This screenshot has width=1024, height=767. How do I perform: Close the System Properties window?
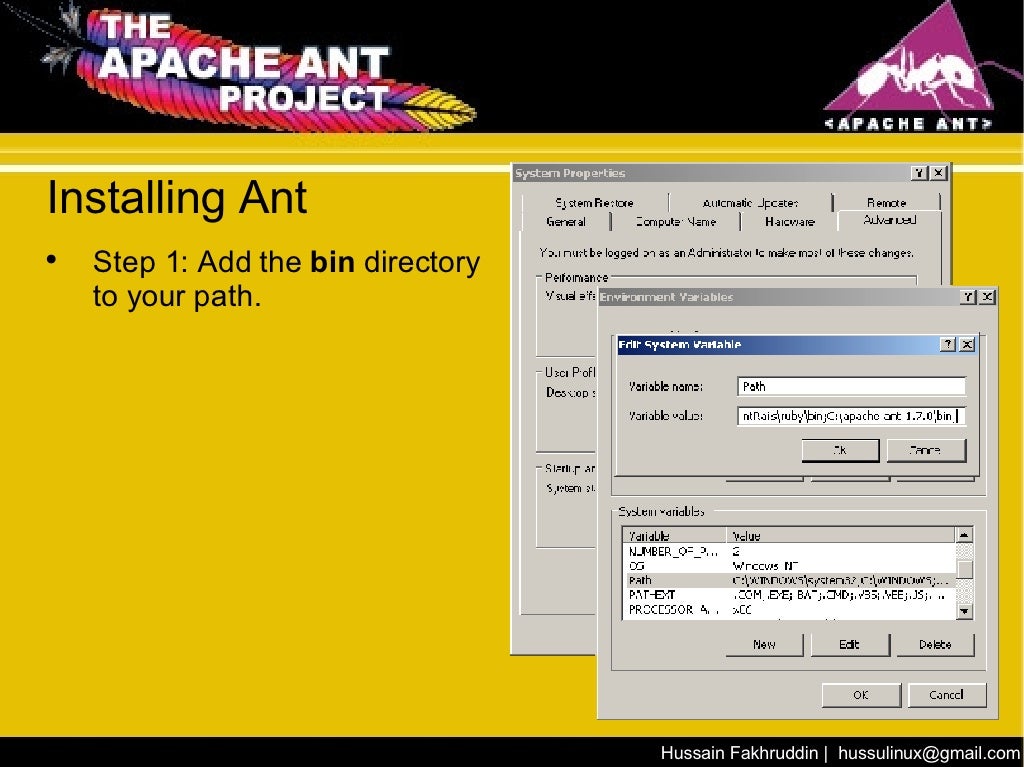938,172
